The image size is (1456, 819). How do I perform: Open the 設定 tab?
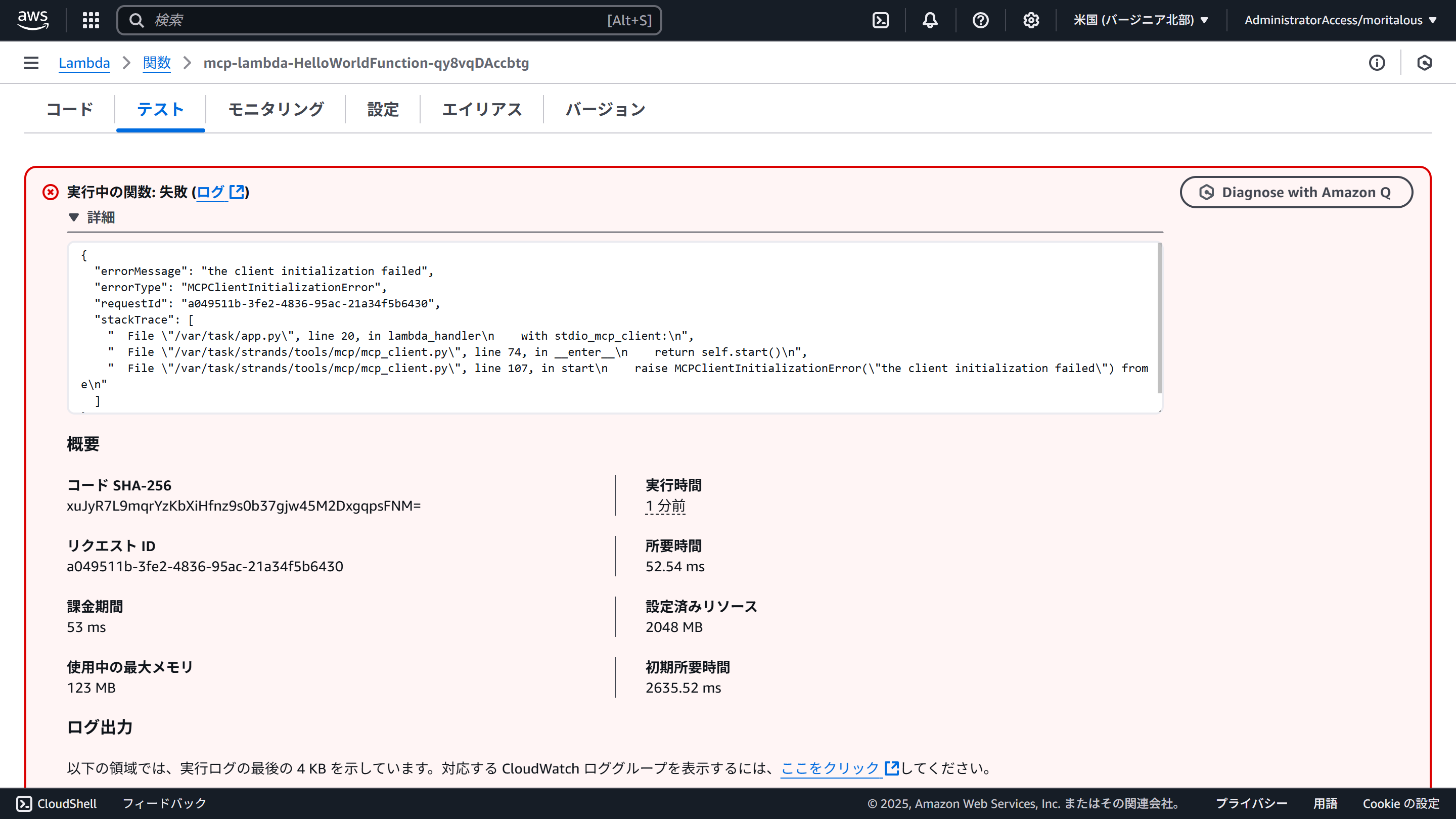(383, 109)
